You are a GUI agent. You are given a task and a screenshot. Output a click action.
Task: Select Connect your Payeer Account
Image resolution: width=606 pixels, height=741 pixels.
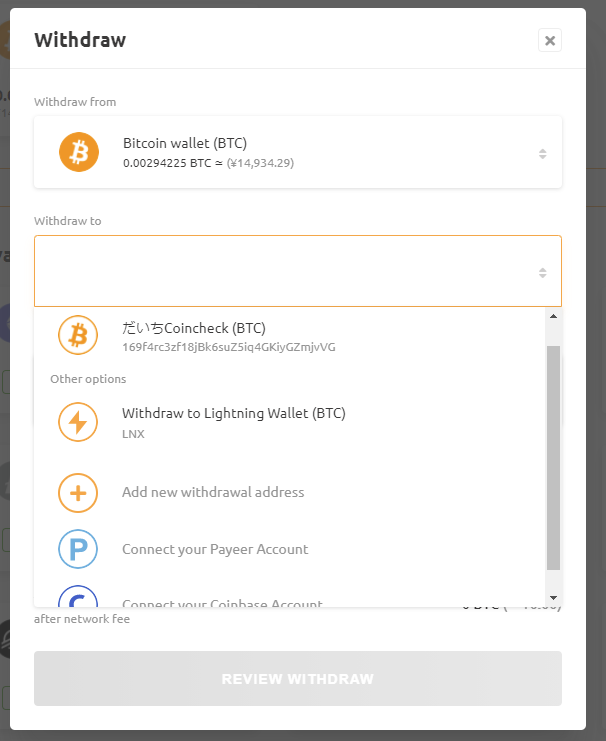215,549
